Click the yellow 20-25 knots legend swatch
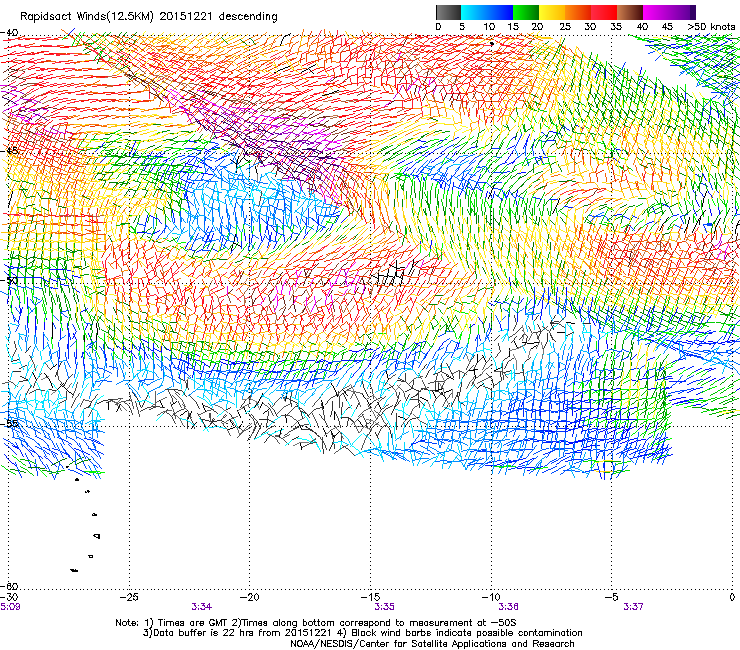This screenshot has height=650, width=740. (552, 12)
